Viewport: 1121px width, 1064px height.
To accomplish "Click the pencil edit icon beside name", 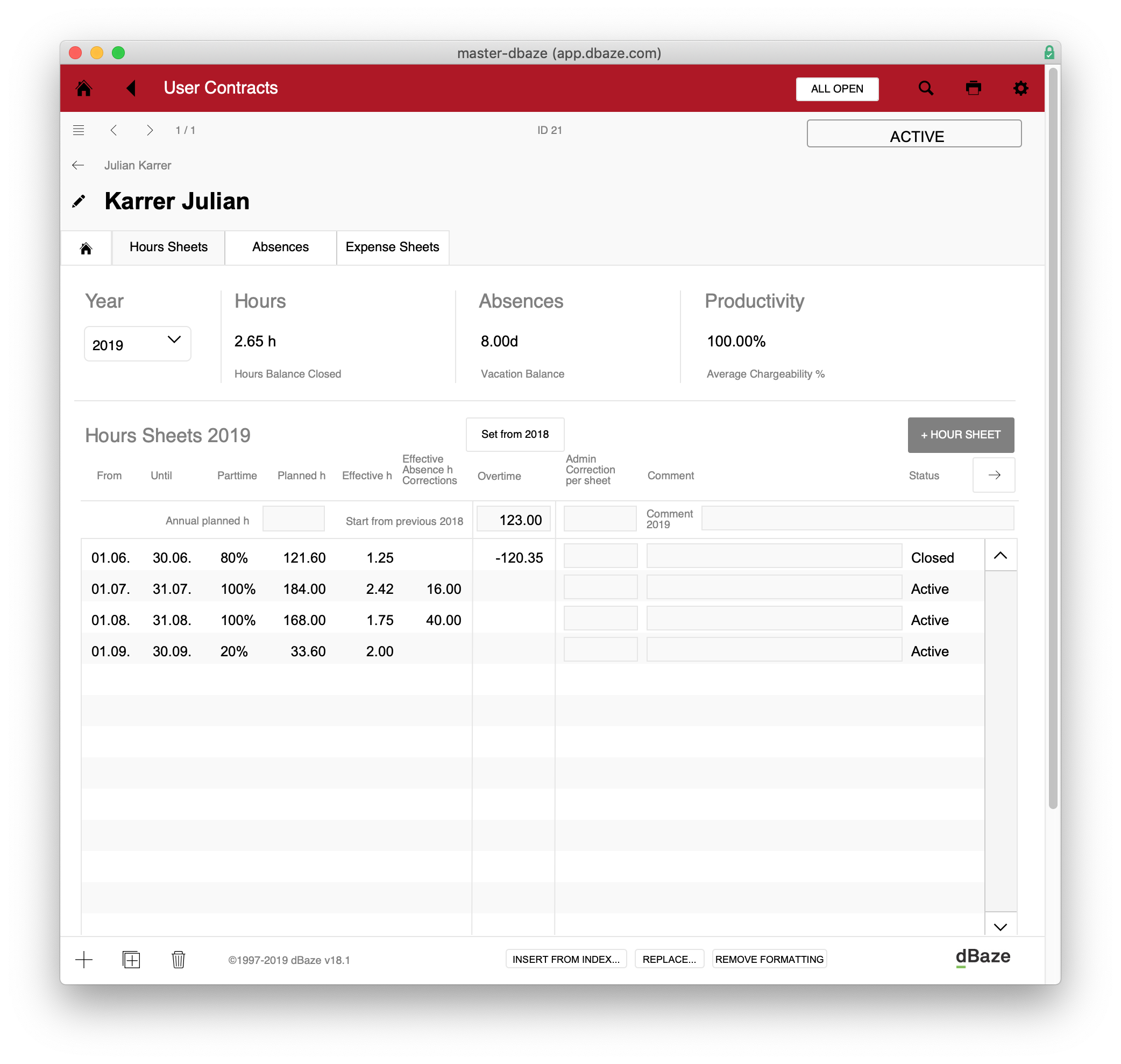I will tap(79, 201).
